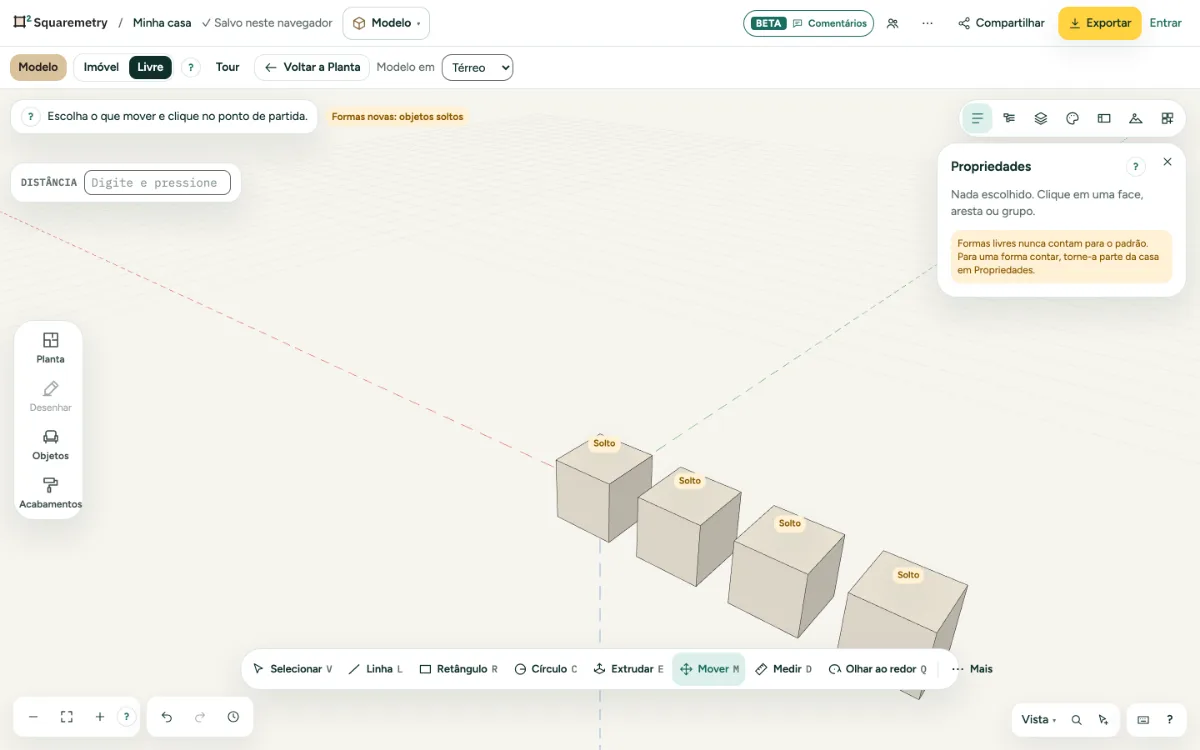Select the Círculo tool

[546, 669]
